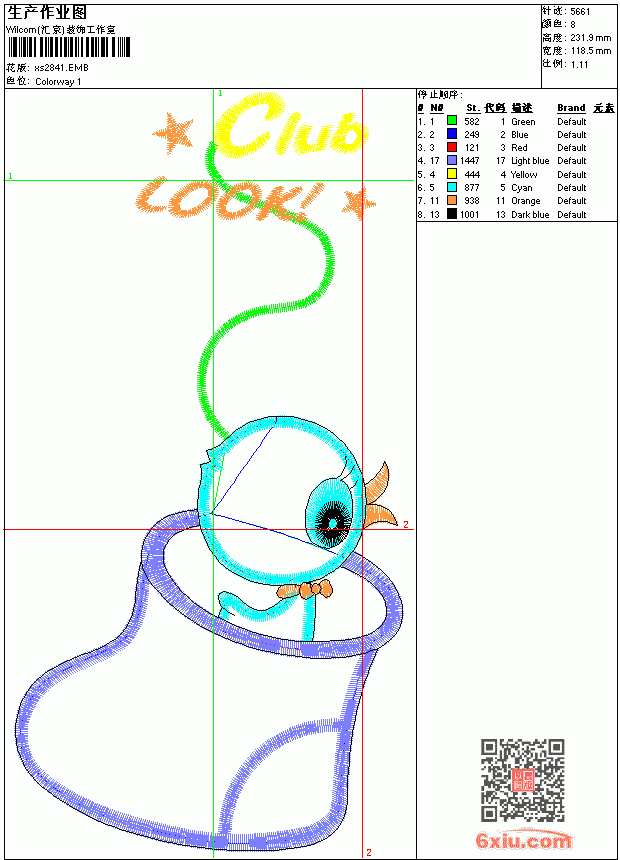Select the Blue thread color swatch
The image size is (620, 860).
pos(452,134)
